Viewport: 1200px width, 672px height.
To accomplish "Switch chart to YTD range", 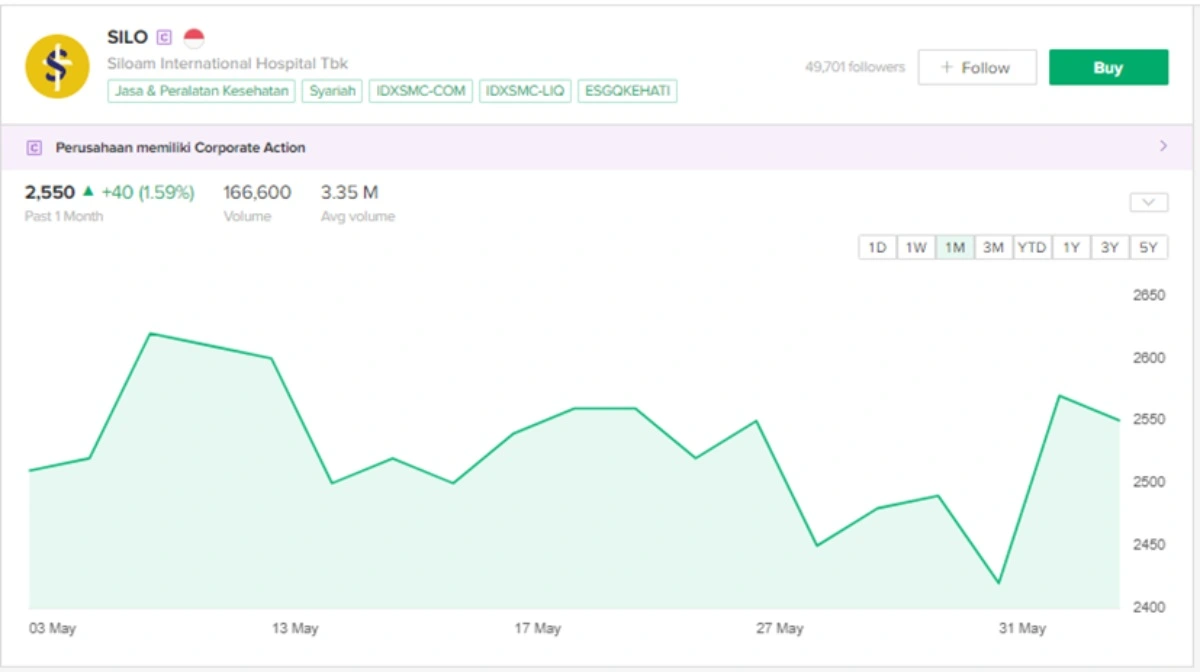I will tap(1032, 247).
